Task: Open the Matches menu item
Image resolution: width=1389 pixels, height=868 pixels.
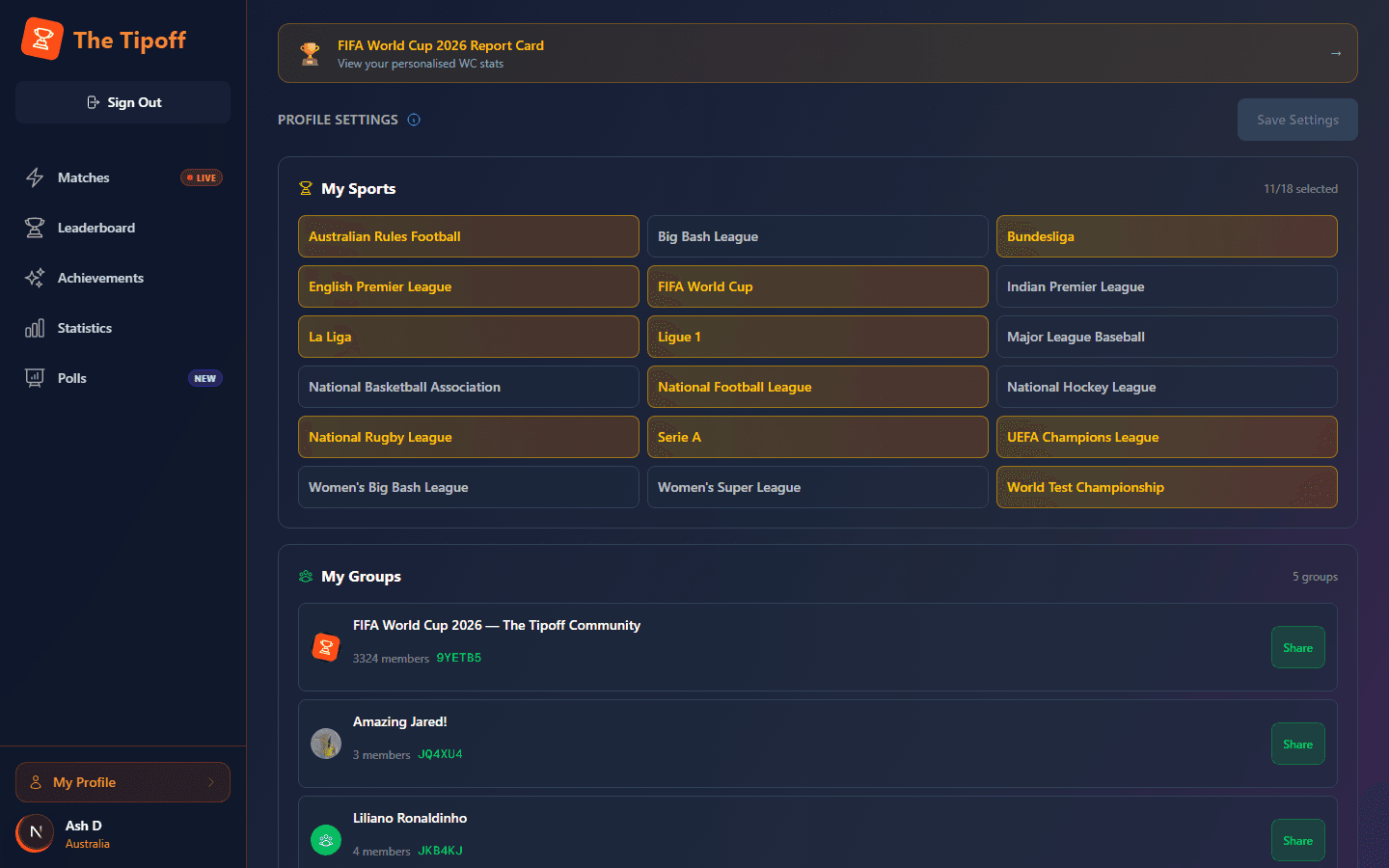Action: coord(123,177)
